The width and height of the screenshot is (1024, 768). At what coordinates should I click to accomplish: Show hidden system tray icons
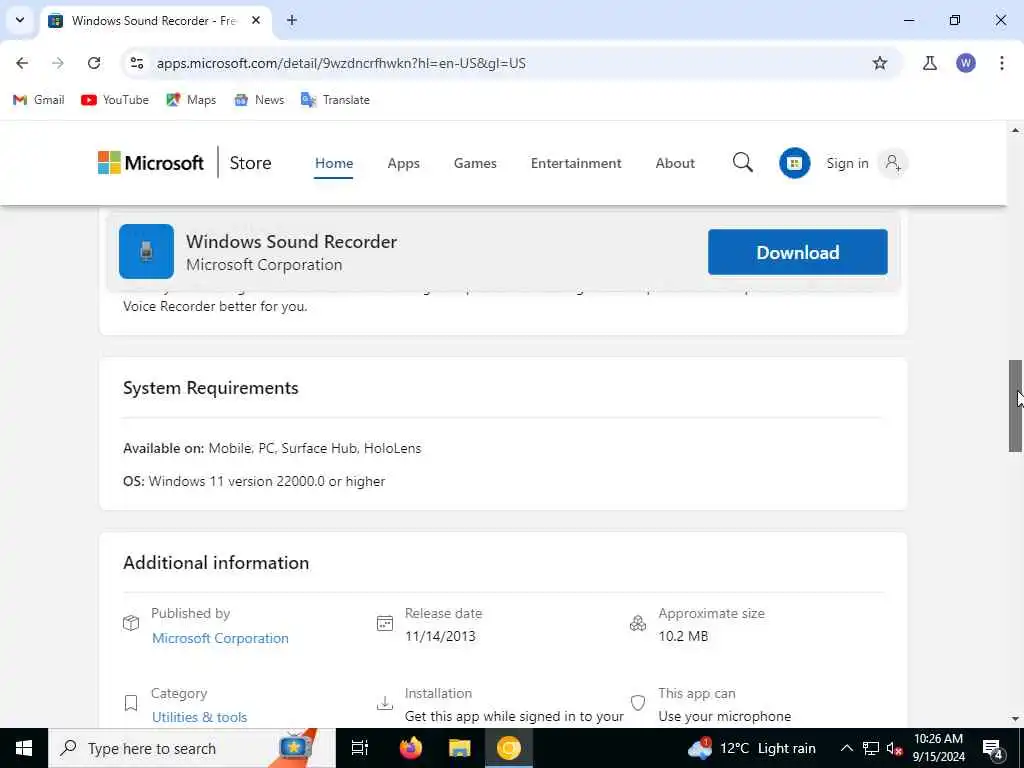pos(846,748)
